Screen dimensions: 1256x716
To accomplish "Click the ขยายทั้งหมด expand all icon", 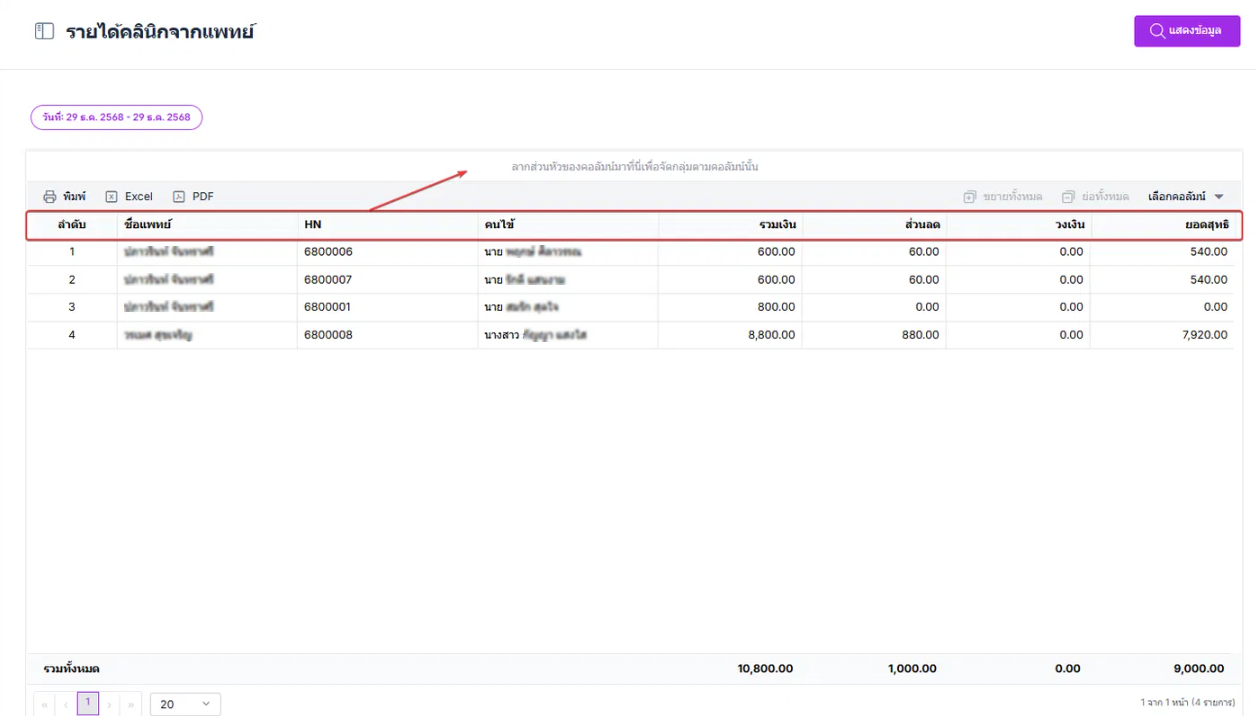I will (x=969, y=197).
